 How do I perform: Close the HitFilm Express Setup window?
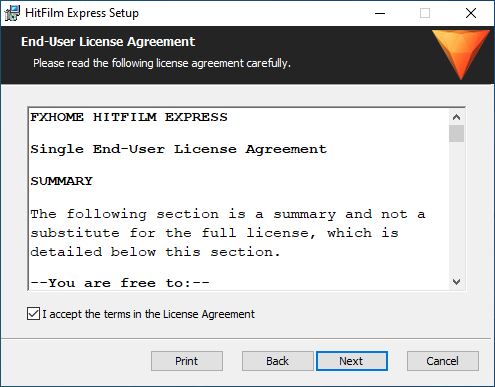pyautogui.click(x=471, y=13)
